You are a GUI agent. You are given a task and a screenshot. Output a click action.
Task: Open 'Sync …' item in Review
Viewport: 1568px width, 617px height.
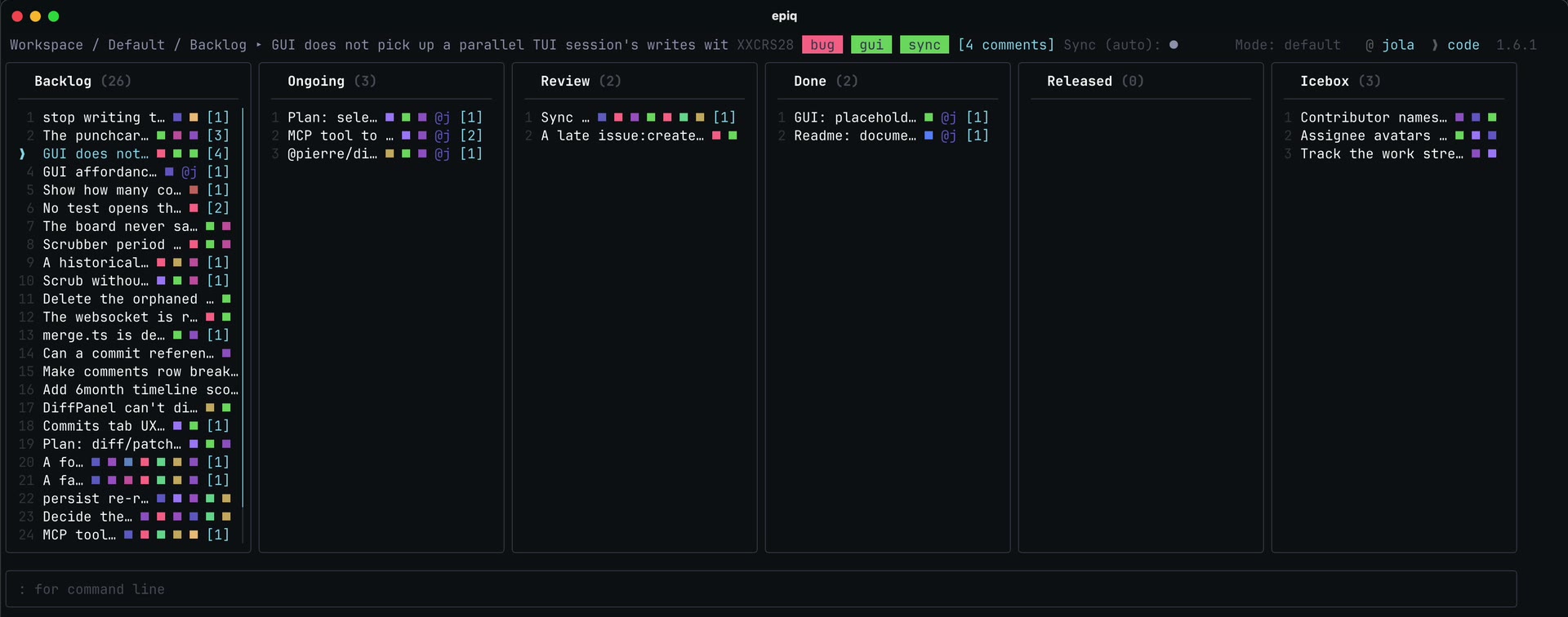pos(635,118)
